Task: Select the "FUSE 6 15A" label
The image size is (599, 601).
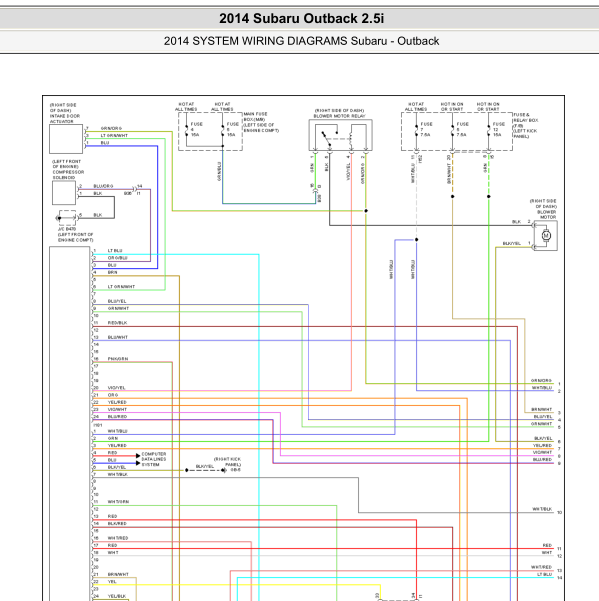Action: (233, 129)
